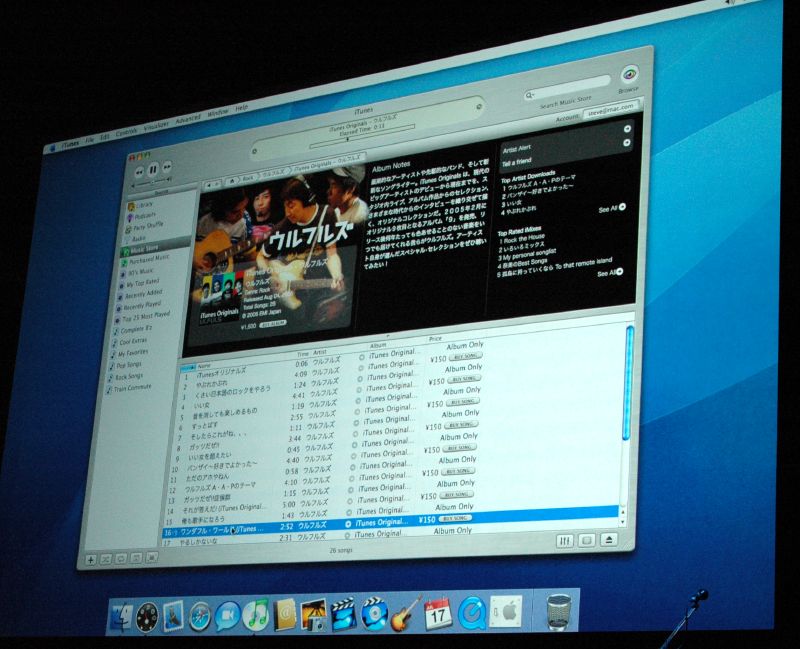This screenshot has width=800, height=649.
Task: Toggle the repeat button
Action: (121, 559)
